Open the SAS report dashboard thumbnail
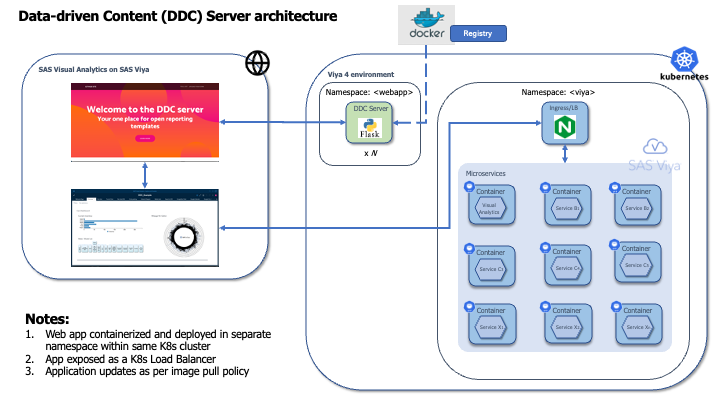The width and height of the screenshot is (720, 405). tap(145, 228)
